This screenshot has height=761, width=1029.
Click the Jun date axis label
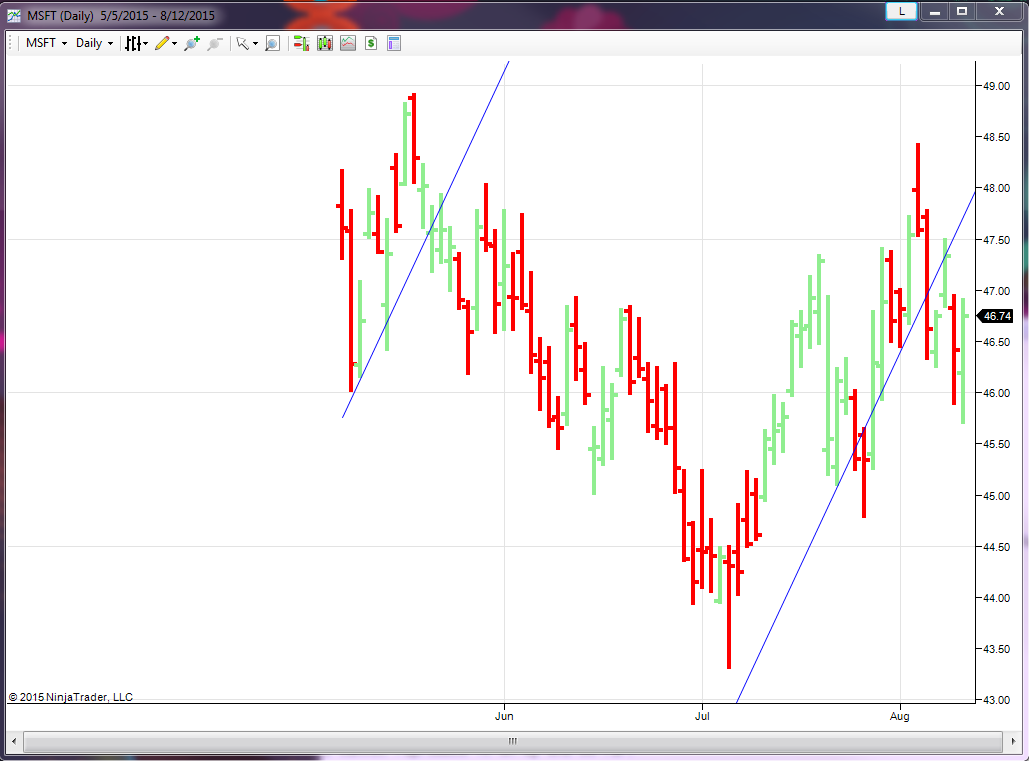[504, 716]
